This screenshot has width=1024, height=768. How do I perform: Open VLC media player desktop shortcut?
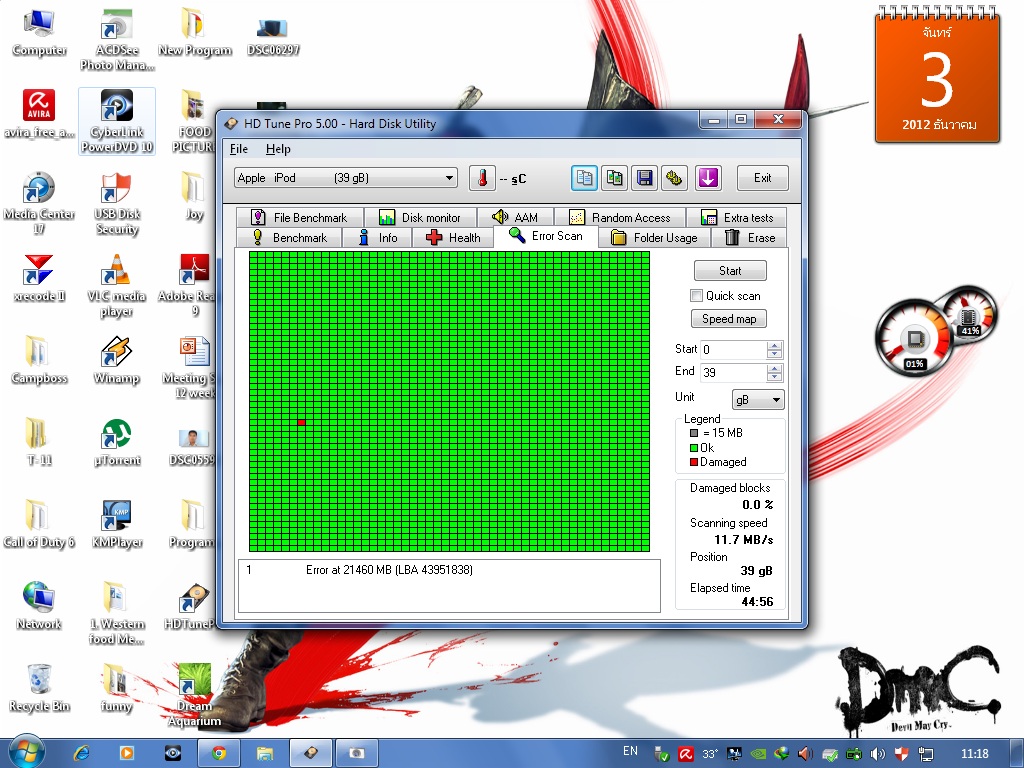pos(116,285)
